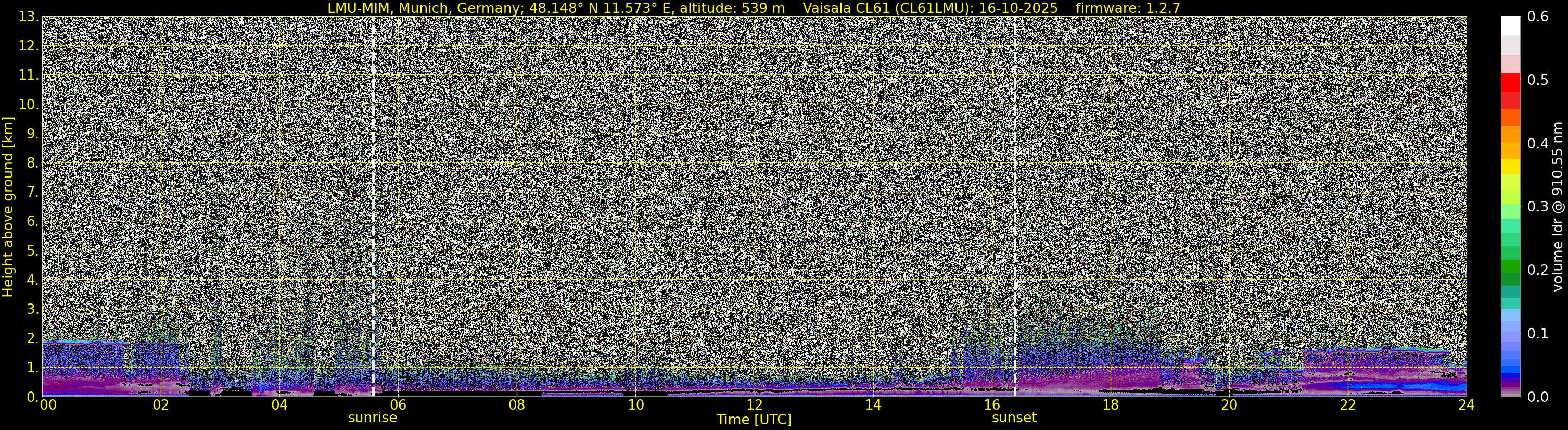Click the time axis tick label '16'
This screenshot has height=430, width=1568.
(991, 405)
